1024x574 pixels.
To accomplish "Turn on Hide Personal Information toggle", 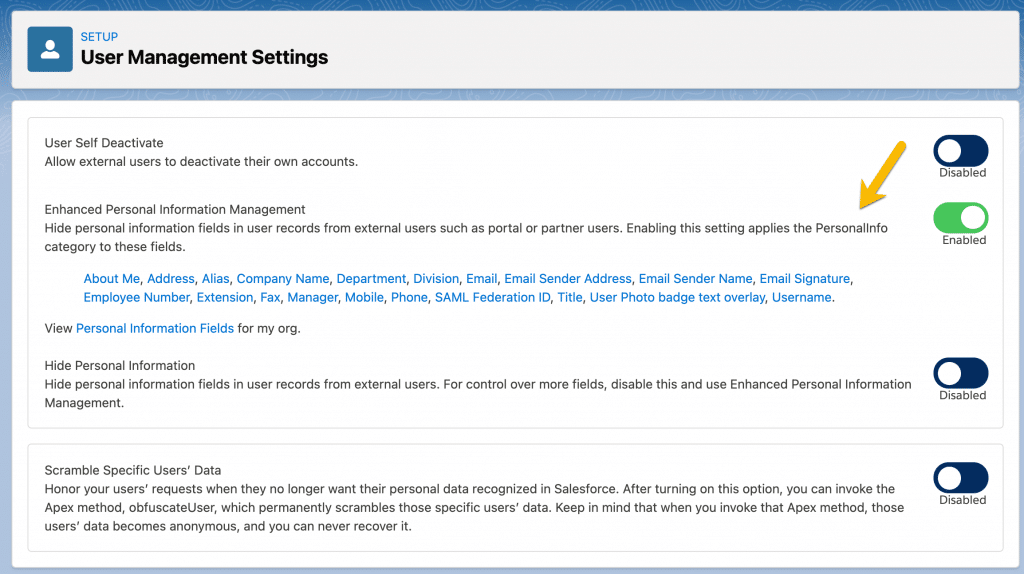I will (960, 374).
